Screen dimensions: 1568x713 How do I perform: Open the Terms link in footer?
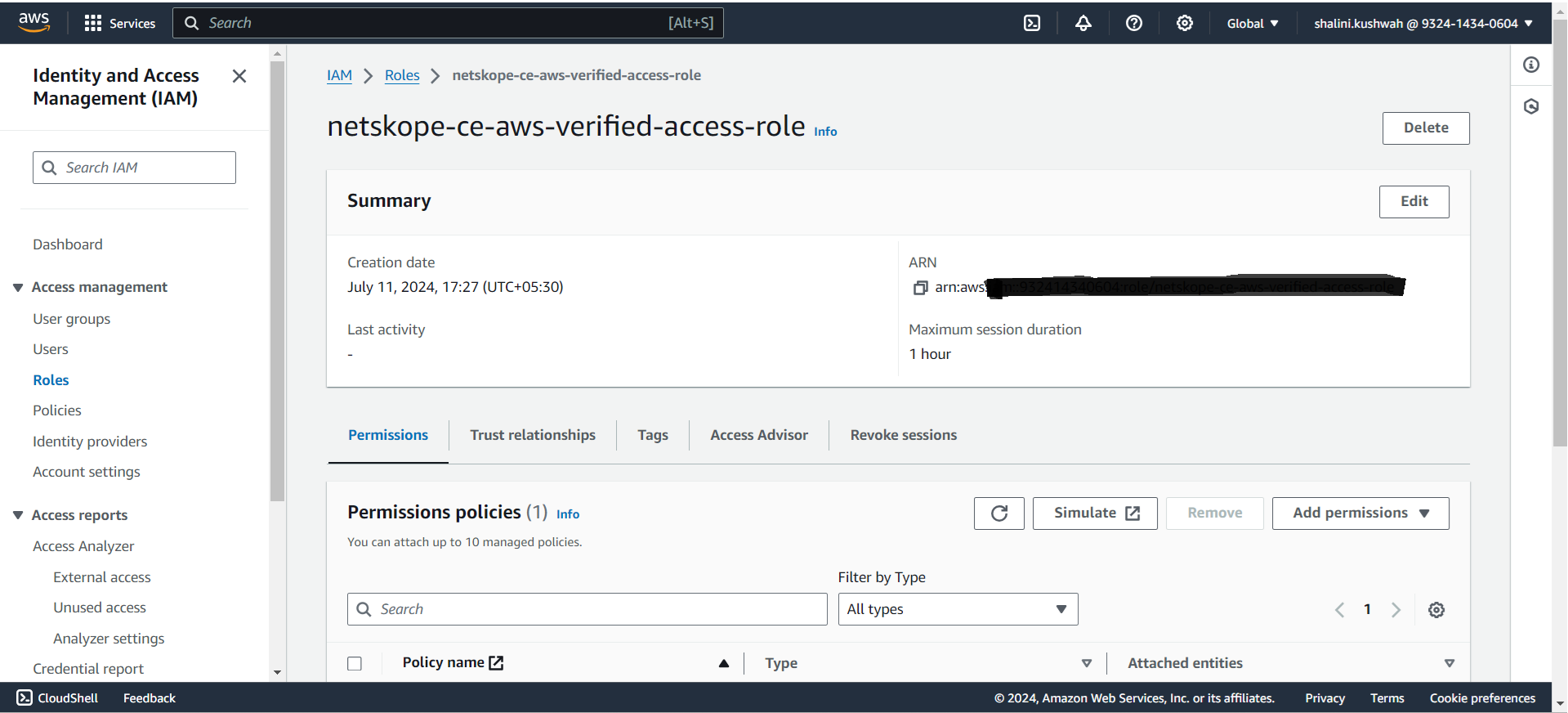pos(1387,697)
